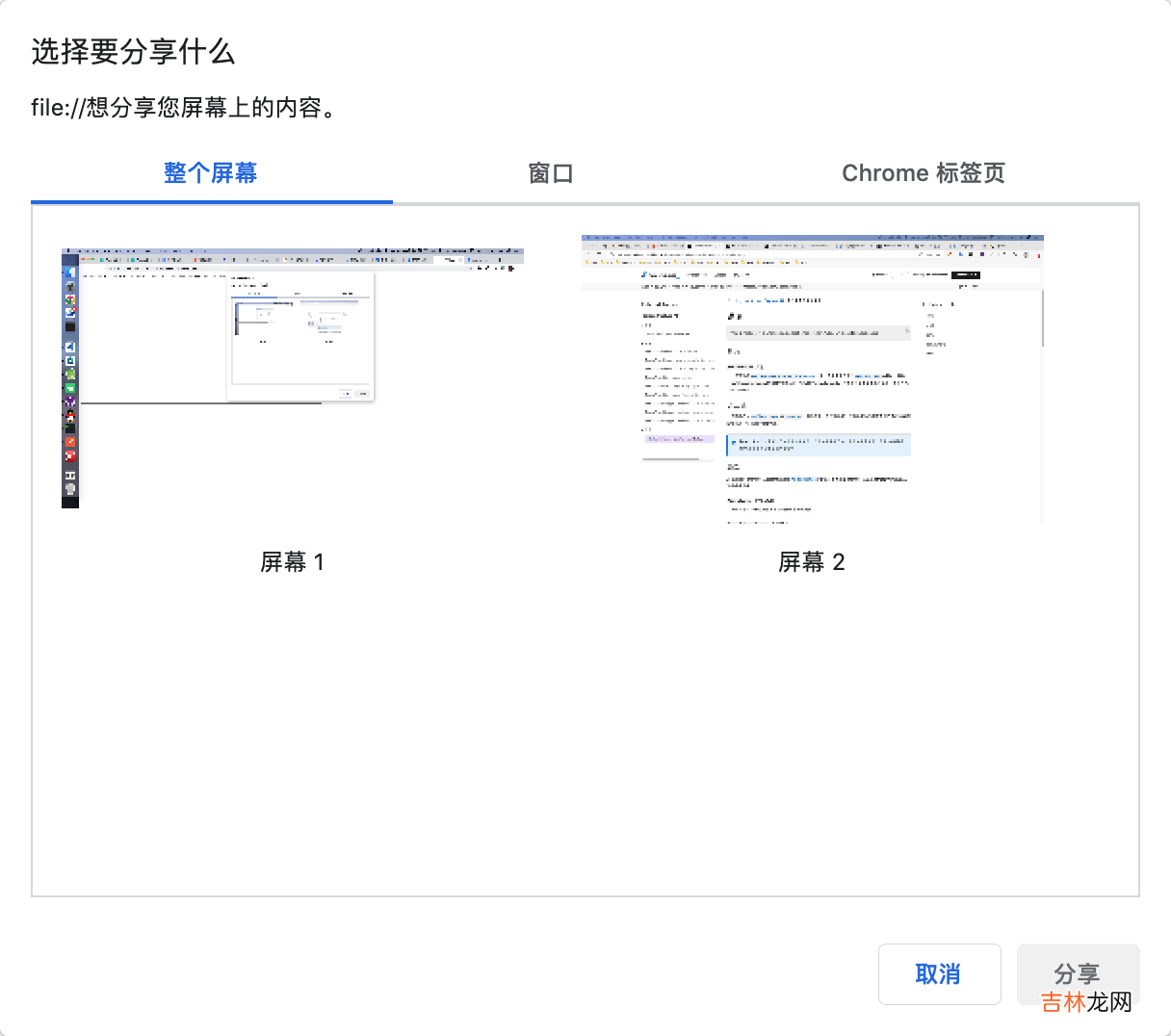Screen dimensions: 1171x1036
Task: Select the Chrome 标签页 tab
Action: tap(923, 173)
